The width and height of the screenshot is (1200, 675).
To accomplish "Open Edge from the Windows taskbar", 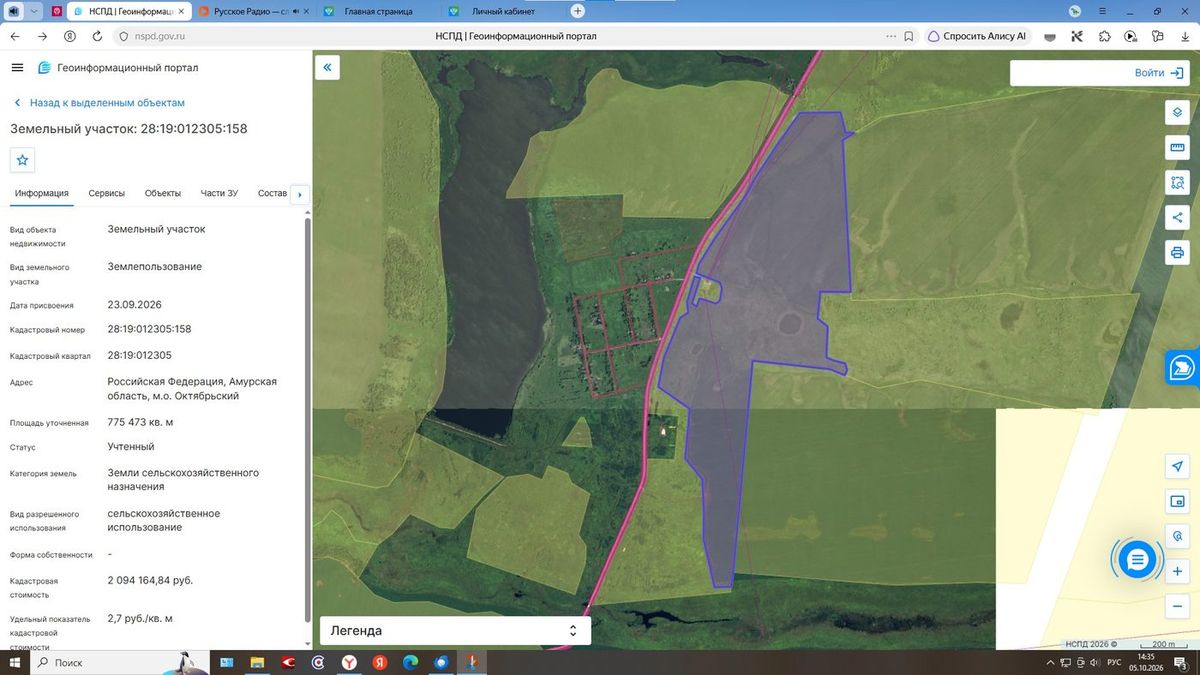I will coord(410,663).
